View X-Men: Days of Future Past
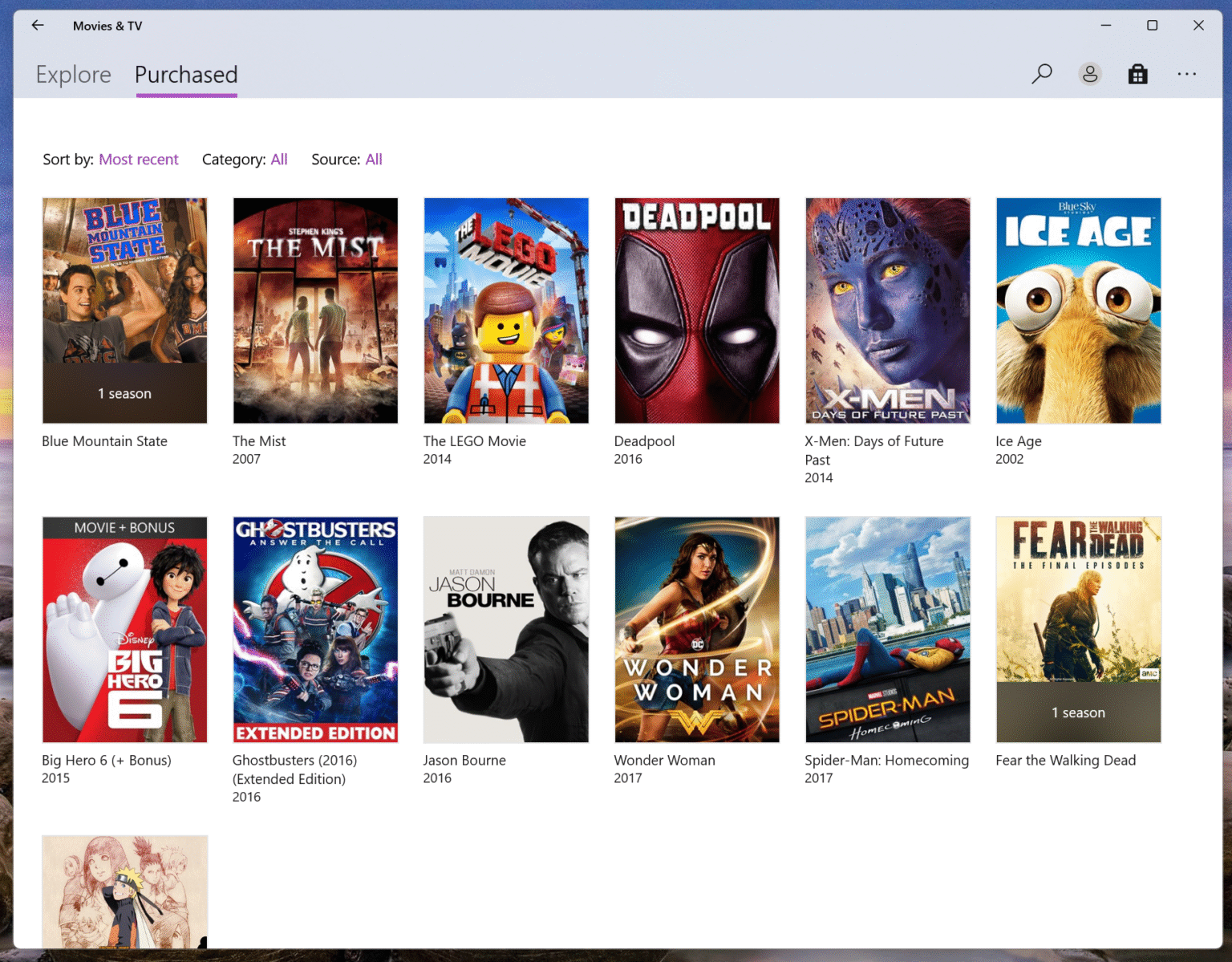 pyautogui.click(x=887, y=311)
